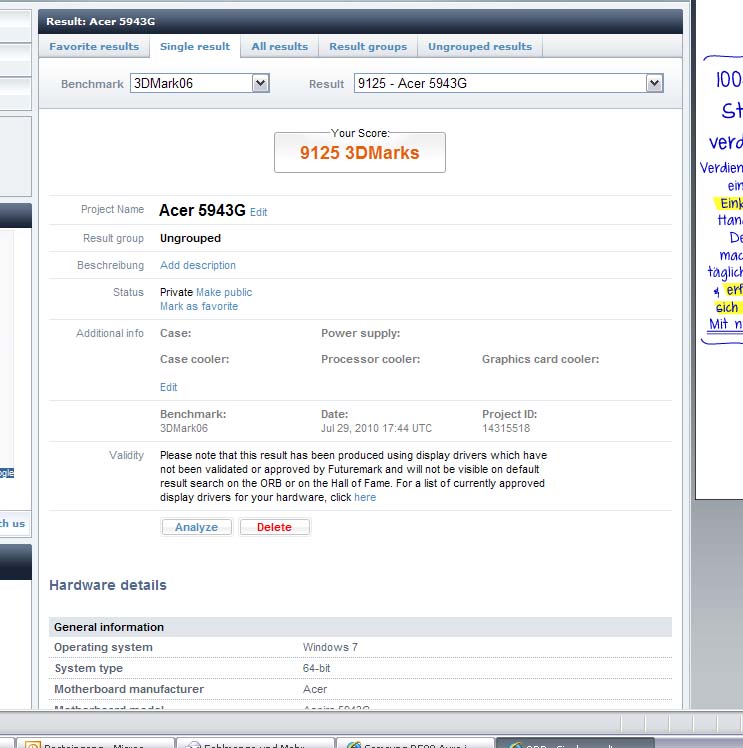Click the 9125 3DMarks score box

coord(360,153)
